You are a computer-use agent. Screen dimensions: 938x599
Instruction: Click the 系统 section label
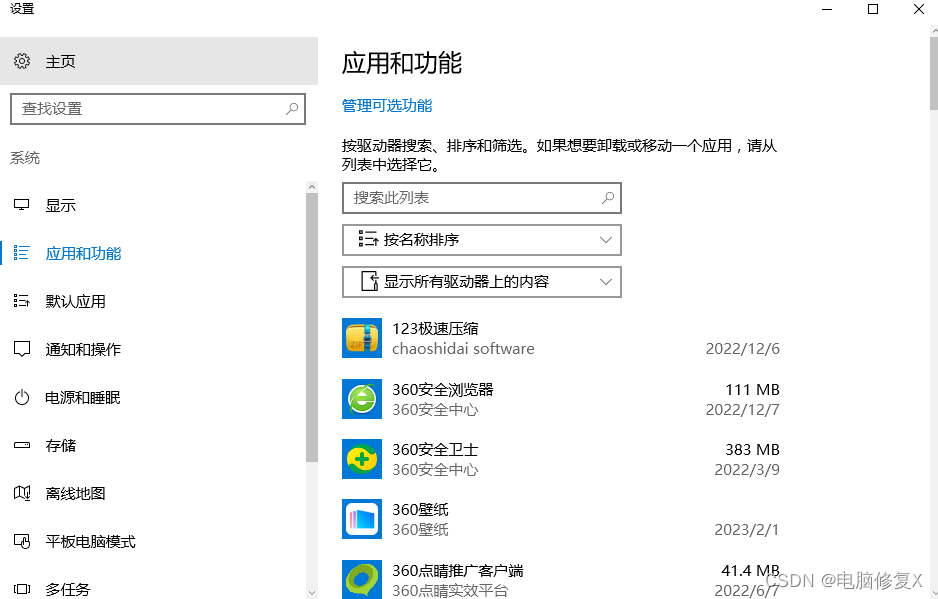(x=25, y=158)
